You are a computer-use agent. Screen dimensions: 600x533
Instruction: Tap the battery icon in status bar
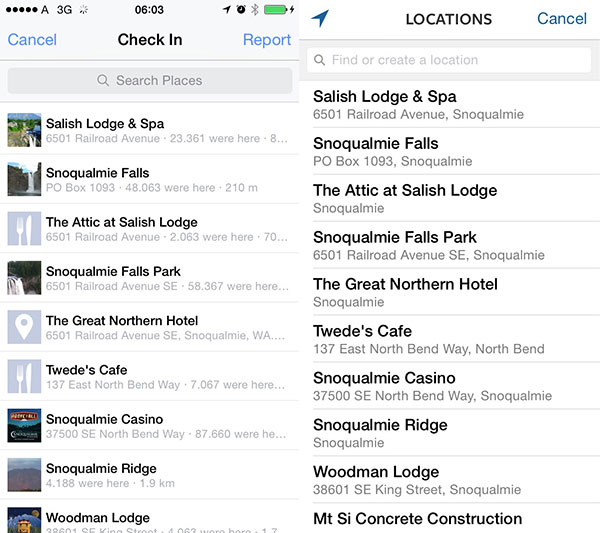tap(276, 10)
